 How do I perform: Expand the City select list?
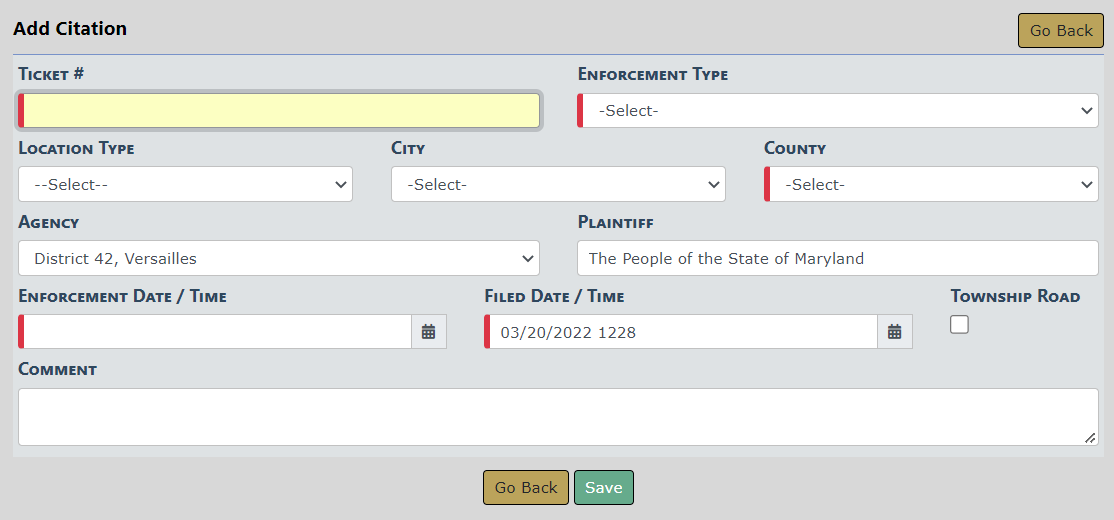[558, 185]
